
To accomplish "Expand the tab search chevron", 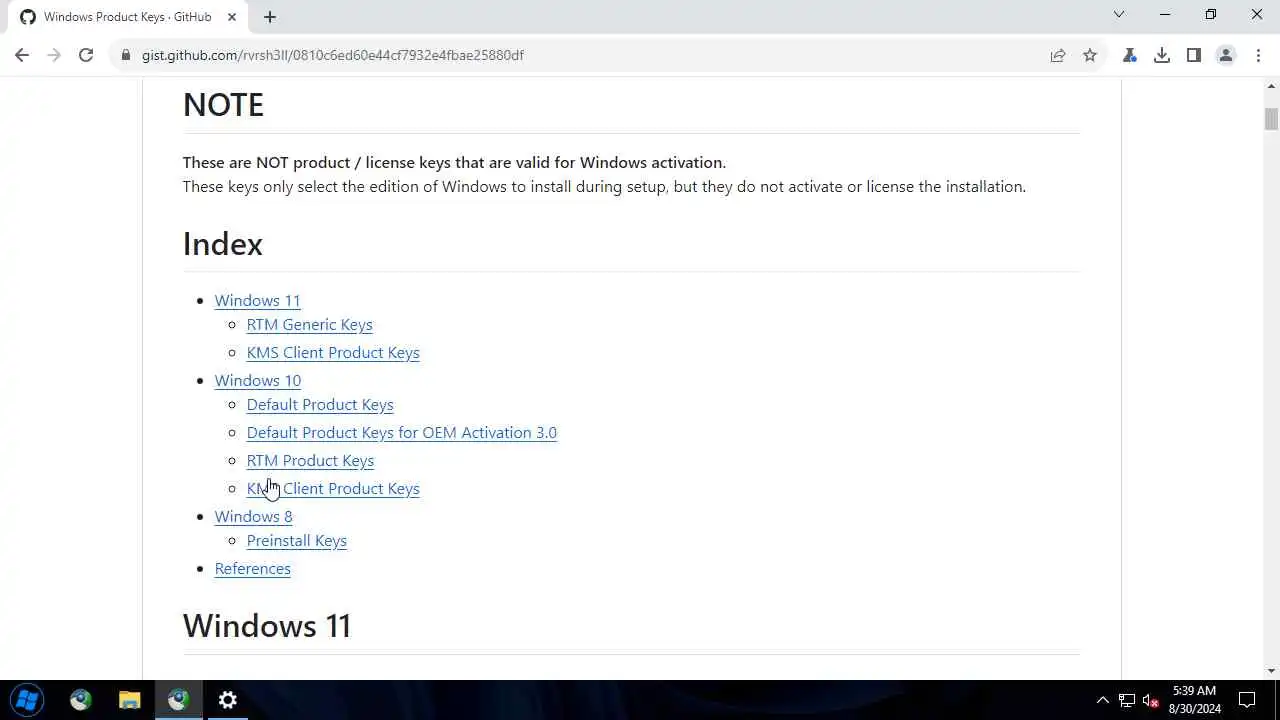I will pyautogui.click(x=1119, y=15).
